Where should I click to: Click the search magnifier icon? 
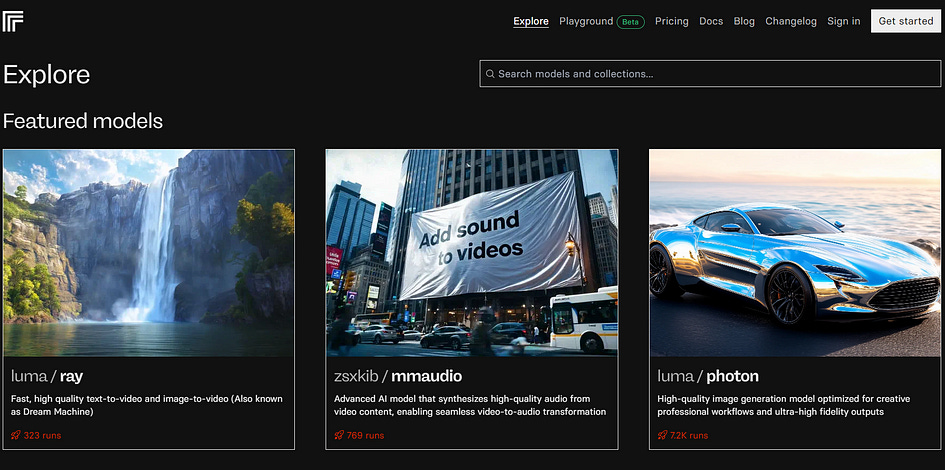[490, 74]
